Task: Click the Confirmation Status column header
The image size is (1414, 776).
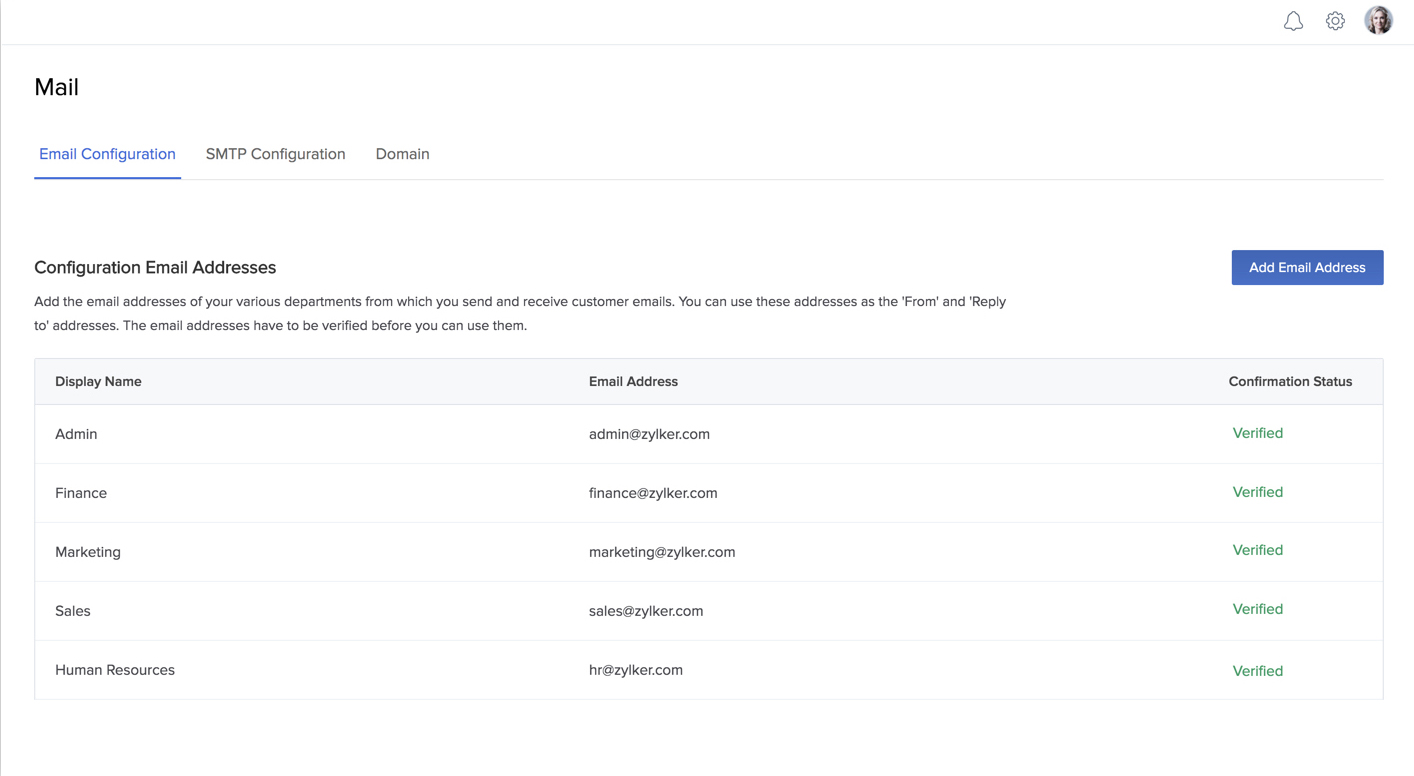Action: [x=1290, y=381]
